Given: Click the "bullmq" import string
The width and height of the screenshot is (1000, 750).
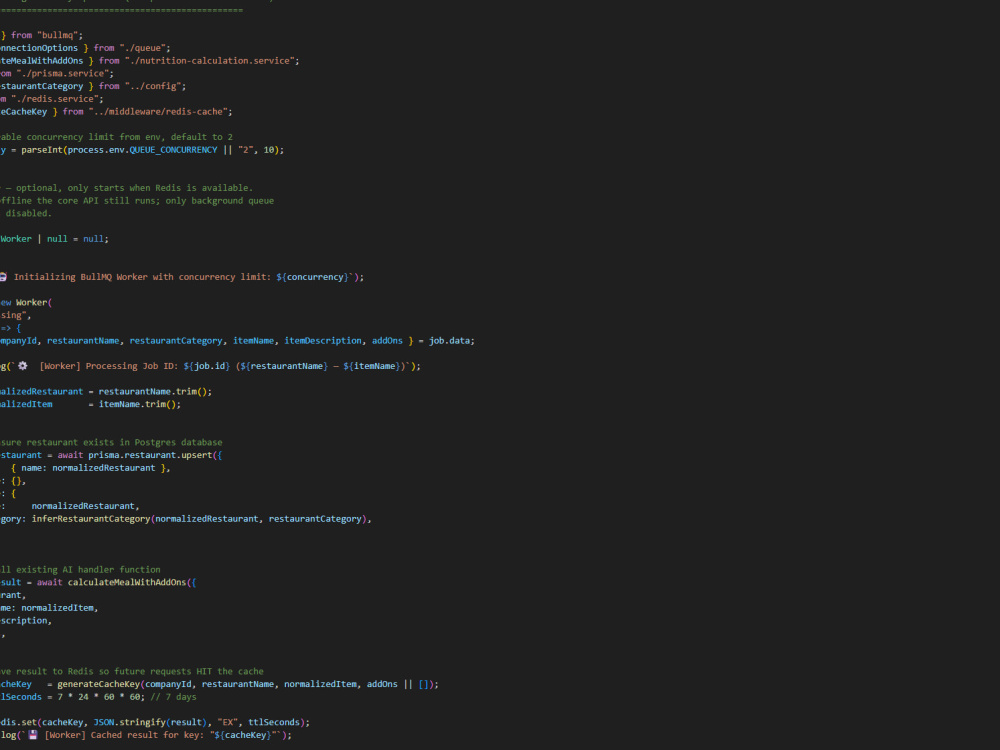Looking at the screenshot, I should 59,35.
